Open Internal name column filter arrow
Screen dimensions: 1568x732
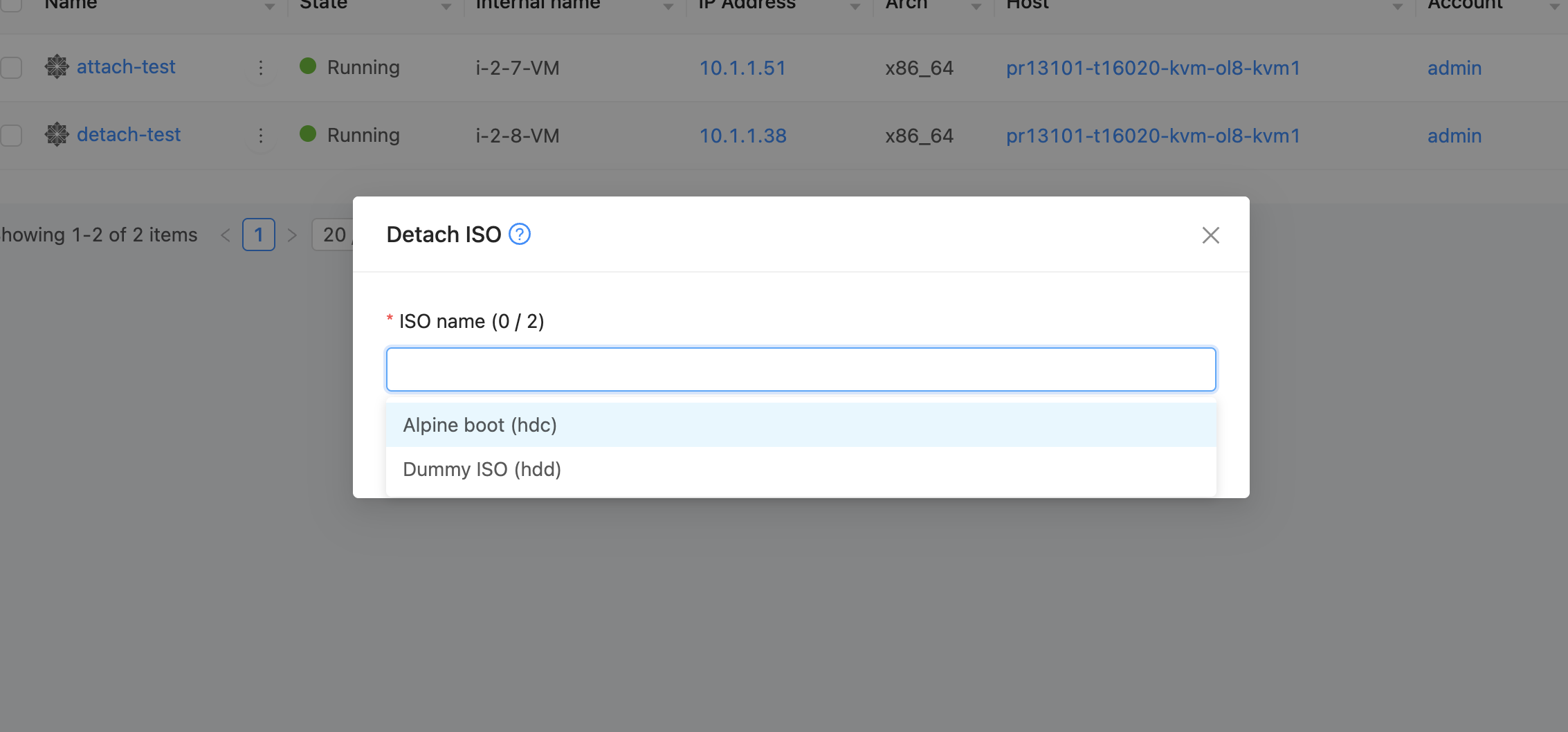[x=668, y=6]
